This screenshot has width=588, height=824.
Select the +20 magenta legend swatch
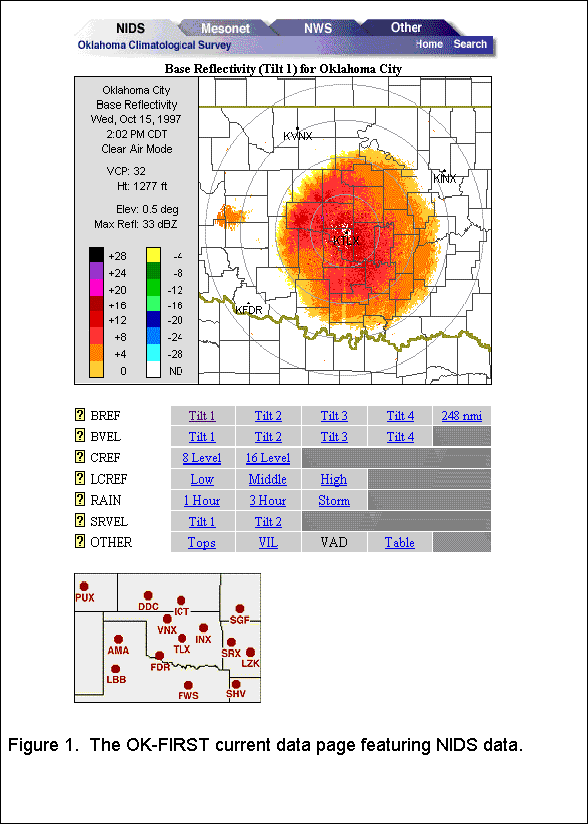[96, 289]
